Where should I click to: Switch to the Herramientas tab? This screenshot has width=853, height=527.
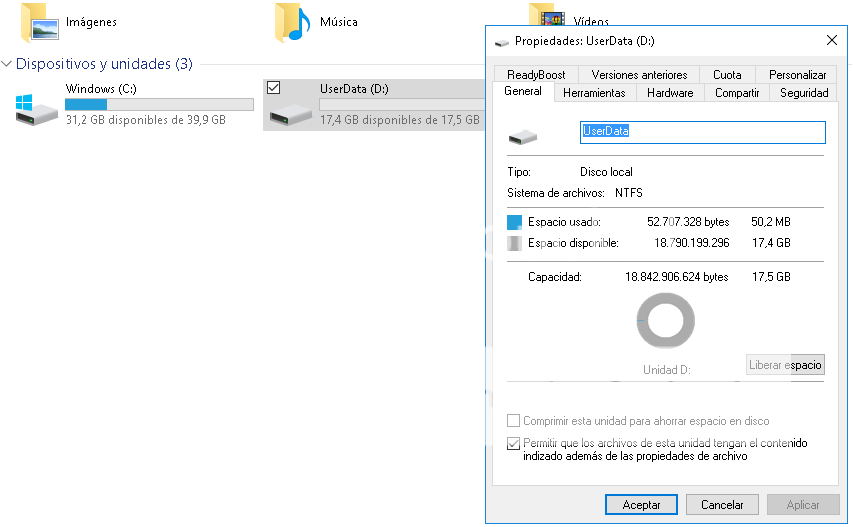click(594, 93)
